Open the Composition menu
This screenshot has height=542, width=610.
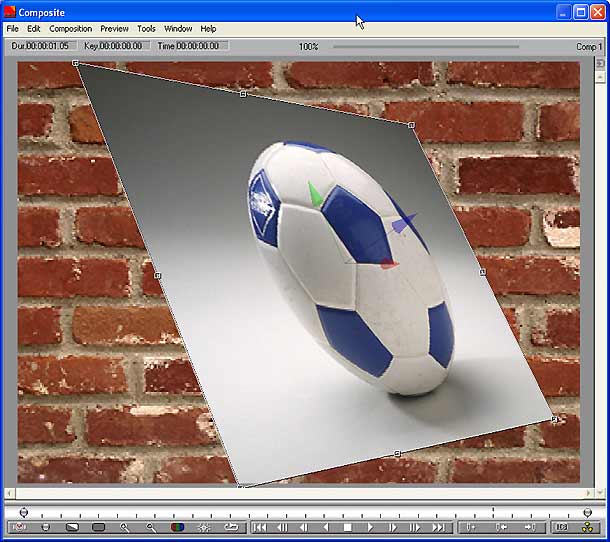pyautogui.click(x=70, y=29)
